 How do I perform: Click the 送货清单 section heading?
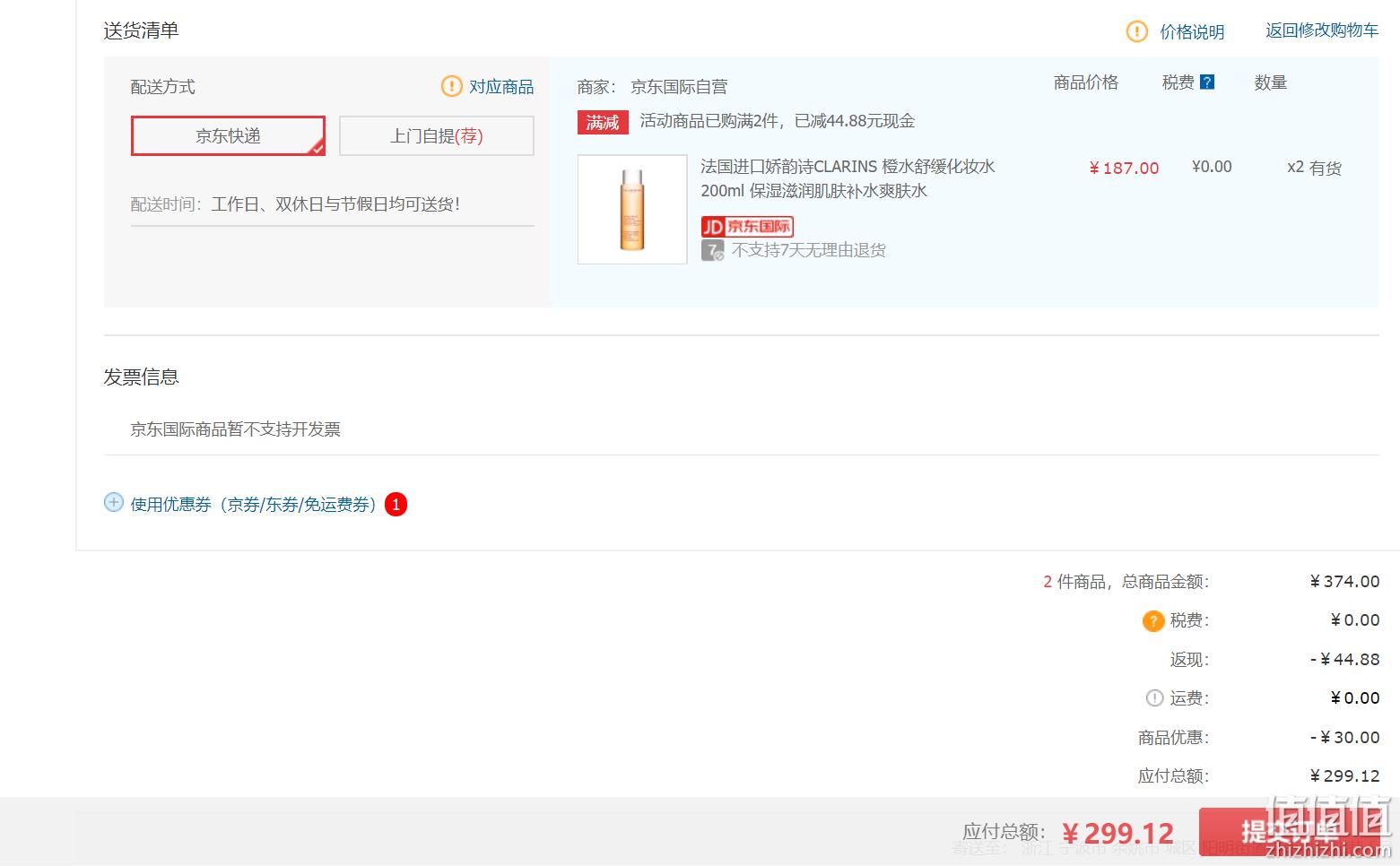pyautogui.click(x=141, y=30)
